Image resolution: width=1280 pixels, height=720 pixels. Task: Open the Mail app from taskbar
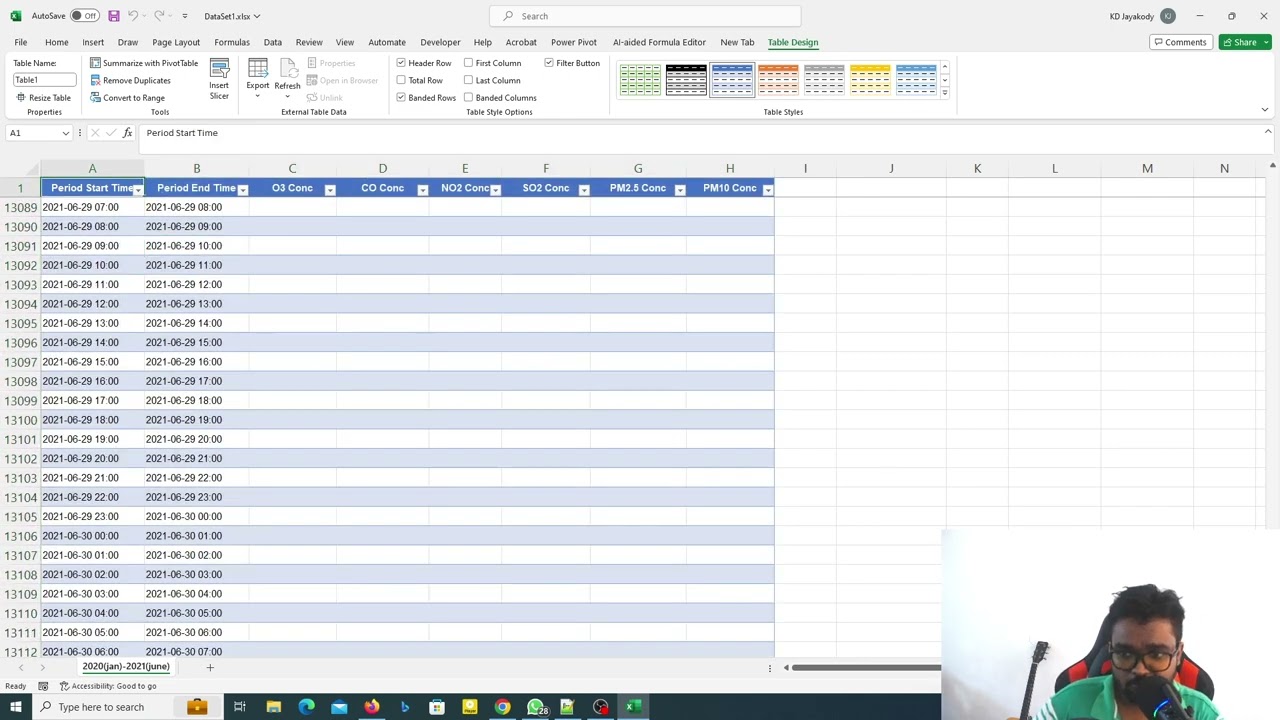(x=339, y=707)
